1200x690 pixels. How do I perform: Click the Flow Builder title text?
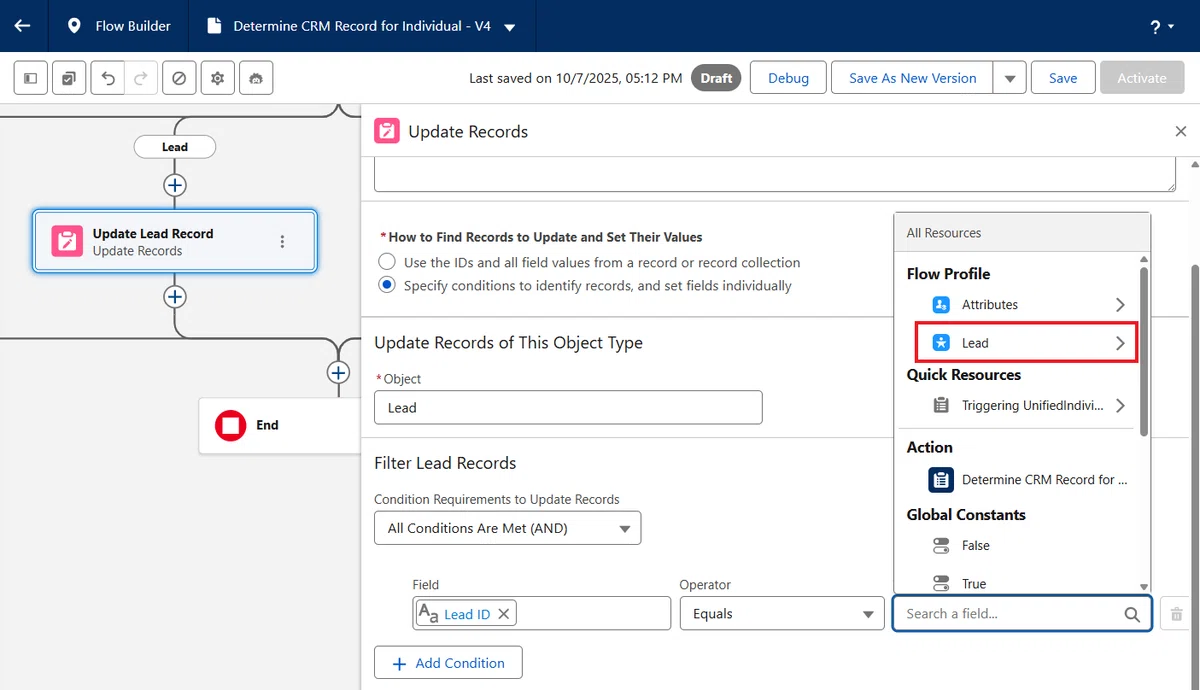(x=133, y=26)
